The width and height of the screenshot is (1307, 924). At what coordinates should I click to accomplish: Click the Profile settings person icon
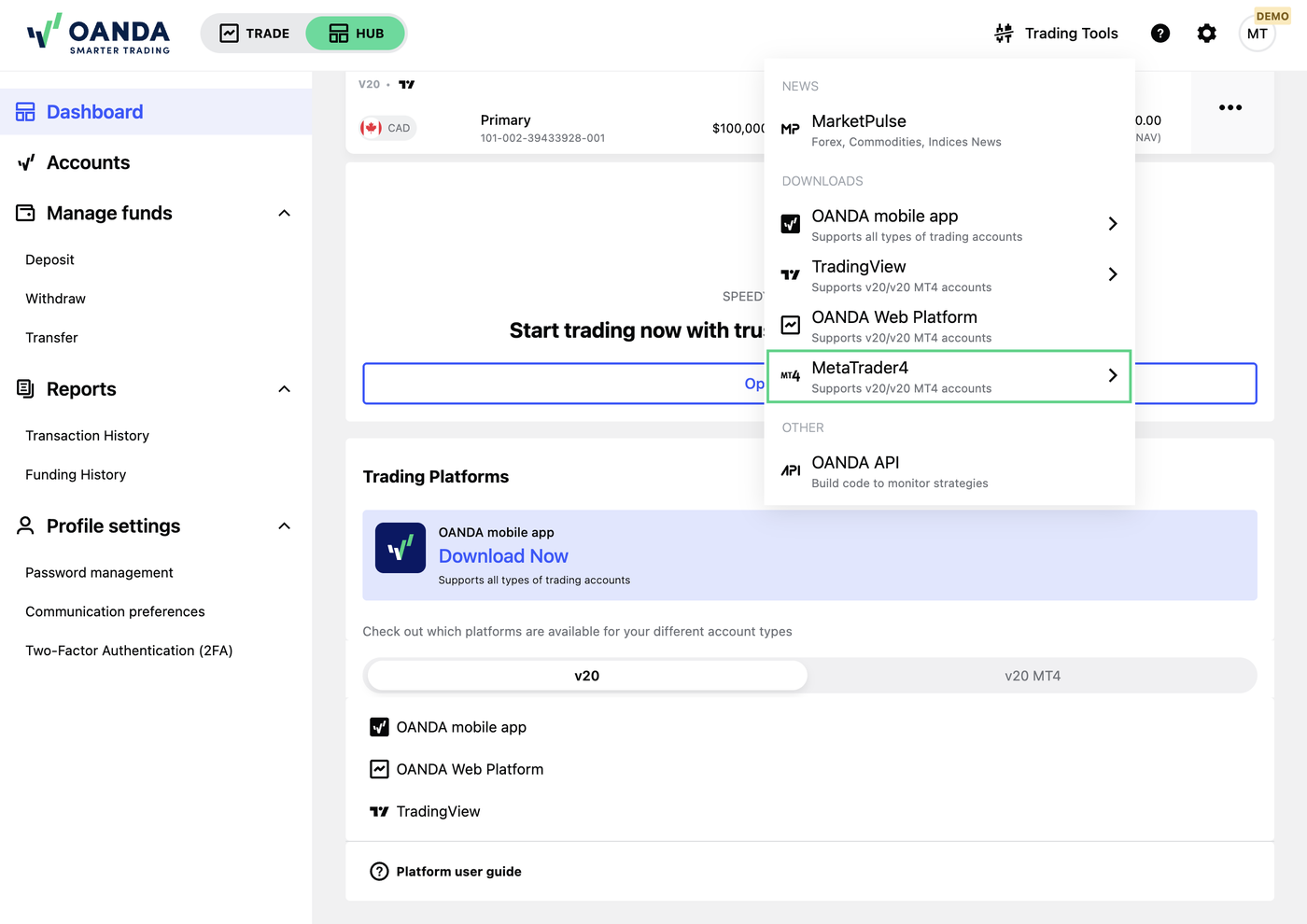coord(25,525)
